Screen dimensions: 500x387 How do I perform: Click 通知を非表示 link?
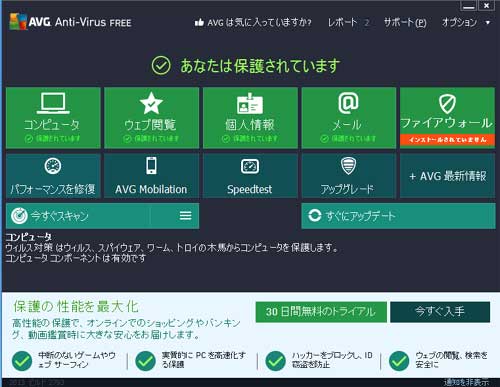[x=466, y=382]
